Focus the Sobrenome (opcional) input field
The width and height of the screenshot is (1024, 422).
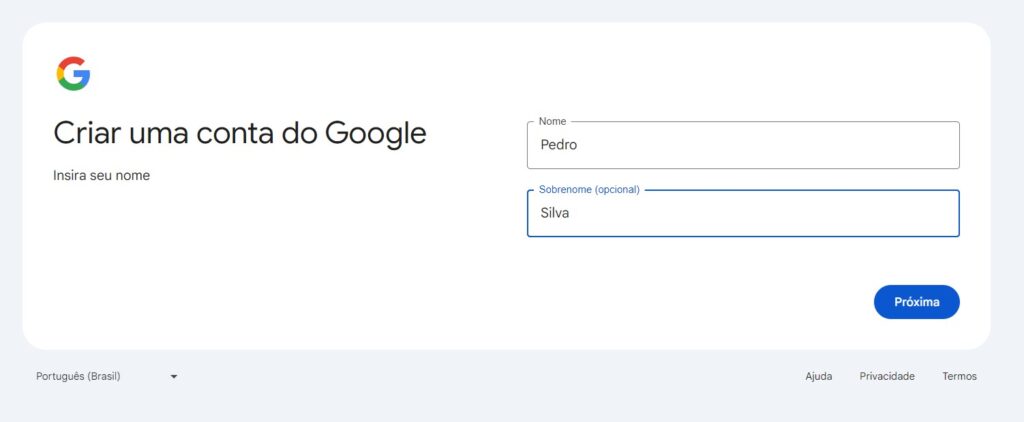[x=743, y=213]
